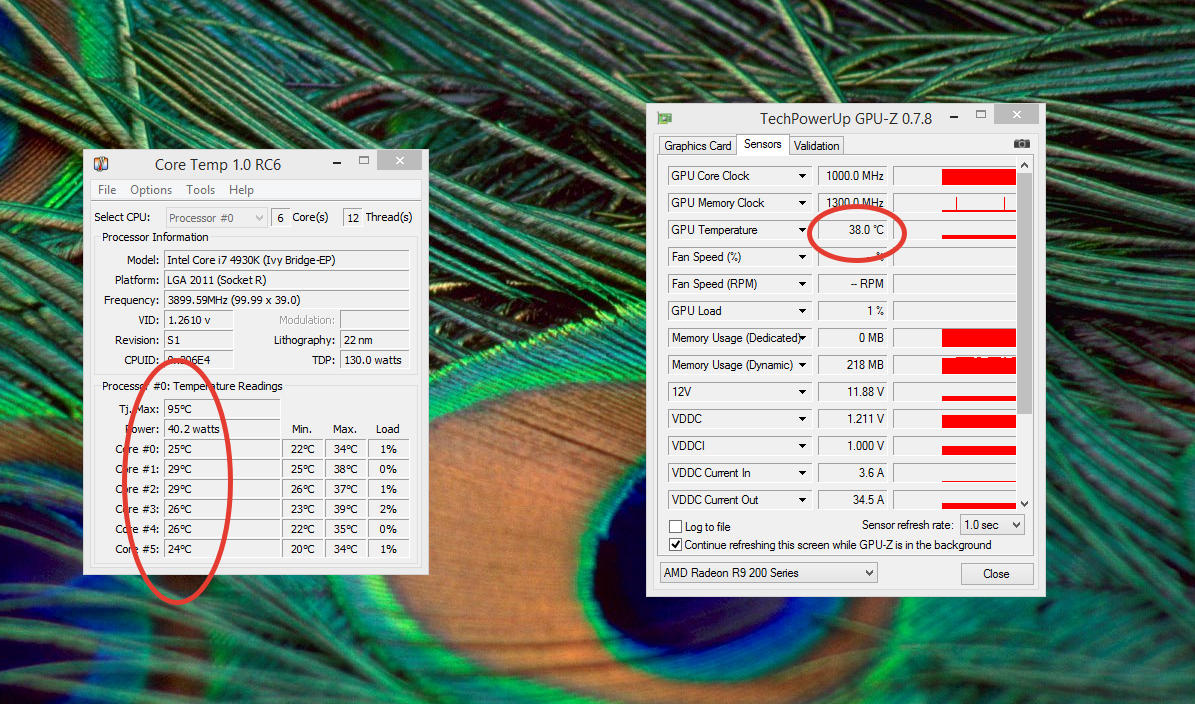
Task: Open VDDC Current In dropdown
Action: click(802, 473)
